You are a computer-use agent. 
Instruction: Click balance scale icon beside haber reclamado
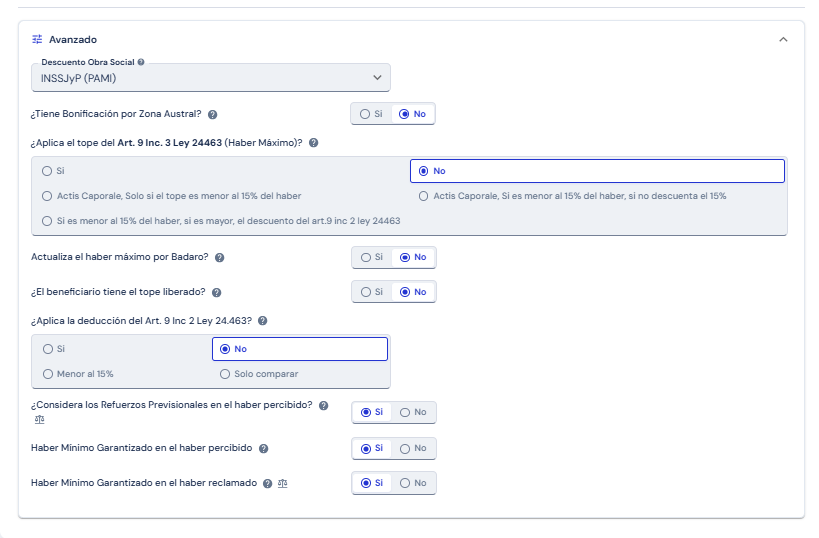tap(283, 484)
